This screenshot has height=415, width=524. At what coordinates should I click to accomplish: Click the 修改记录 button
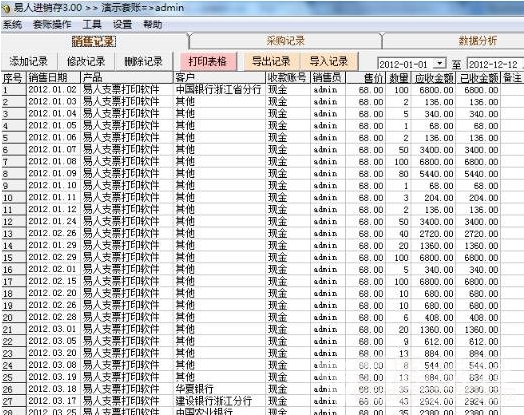click(86, 61)
